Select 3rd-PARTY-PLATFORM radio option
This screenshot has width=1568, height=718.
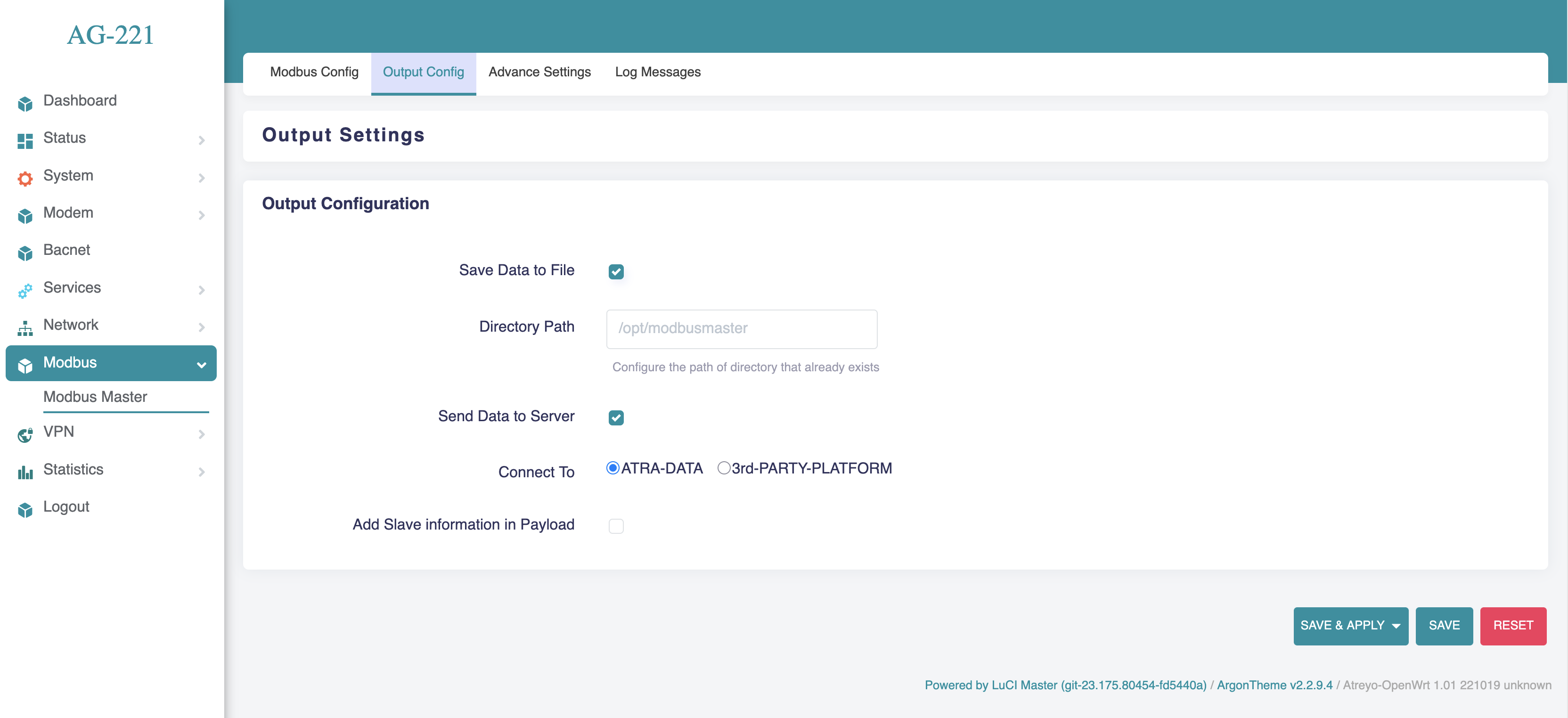click(723, 468)
